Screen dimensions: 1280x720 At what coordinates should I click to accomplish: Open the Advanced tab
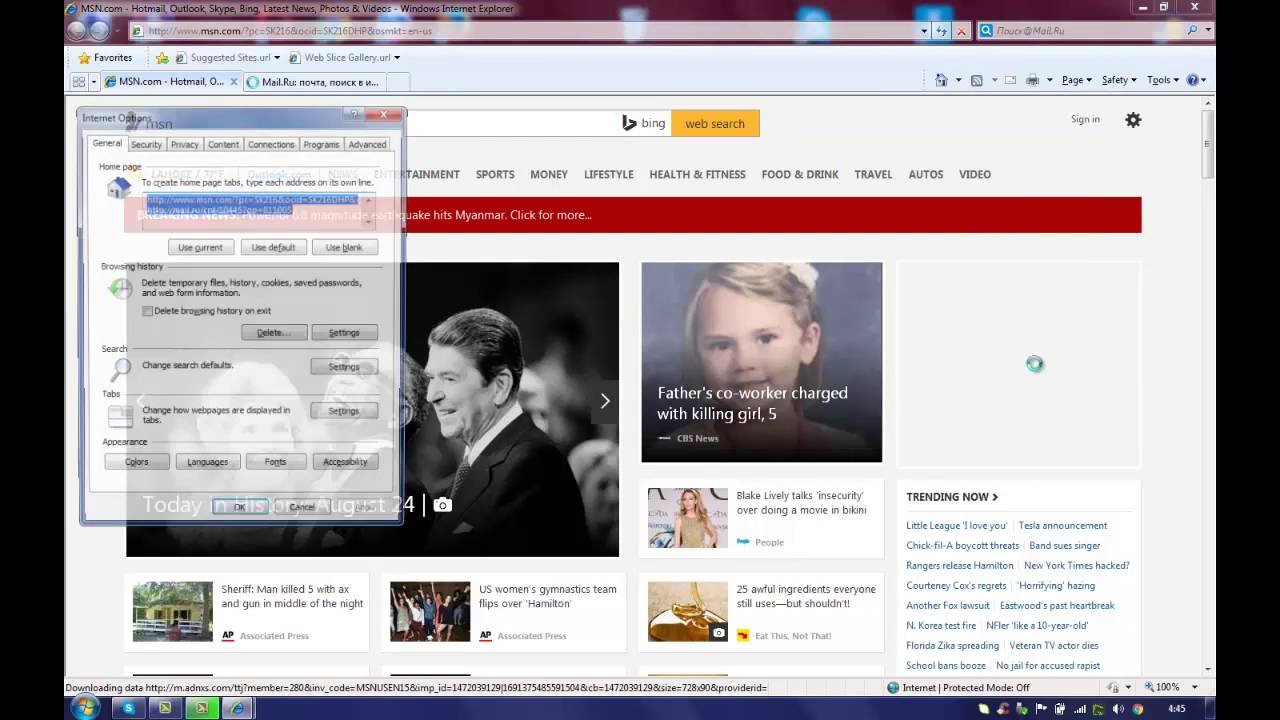(367, 145)
